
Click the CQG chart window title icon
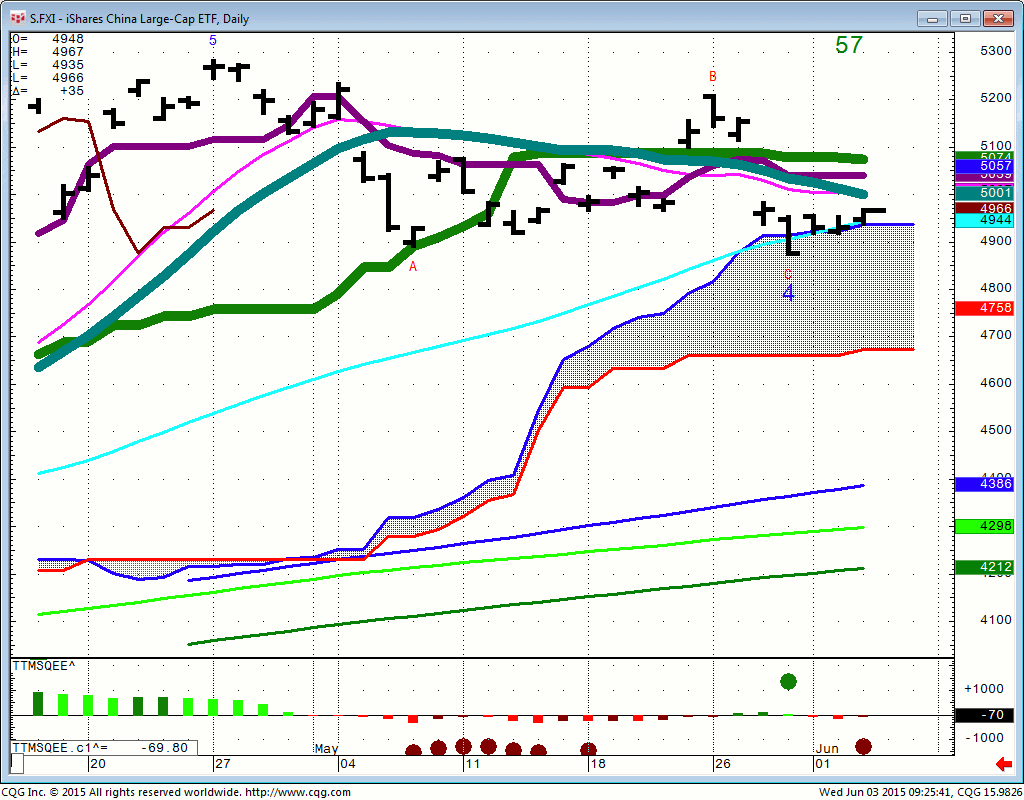18,18
